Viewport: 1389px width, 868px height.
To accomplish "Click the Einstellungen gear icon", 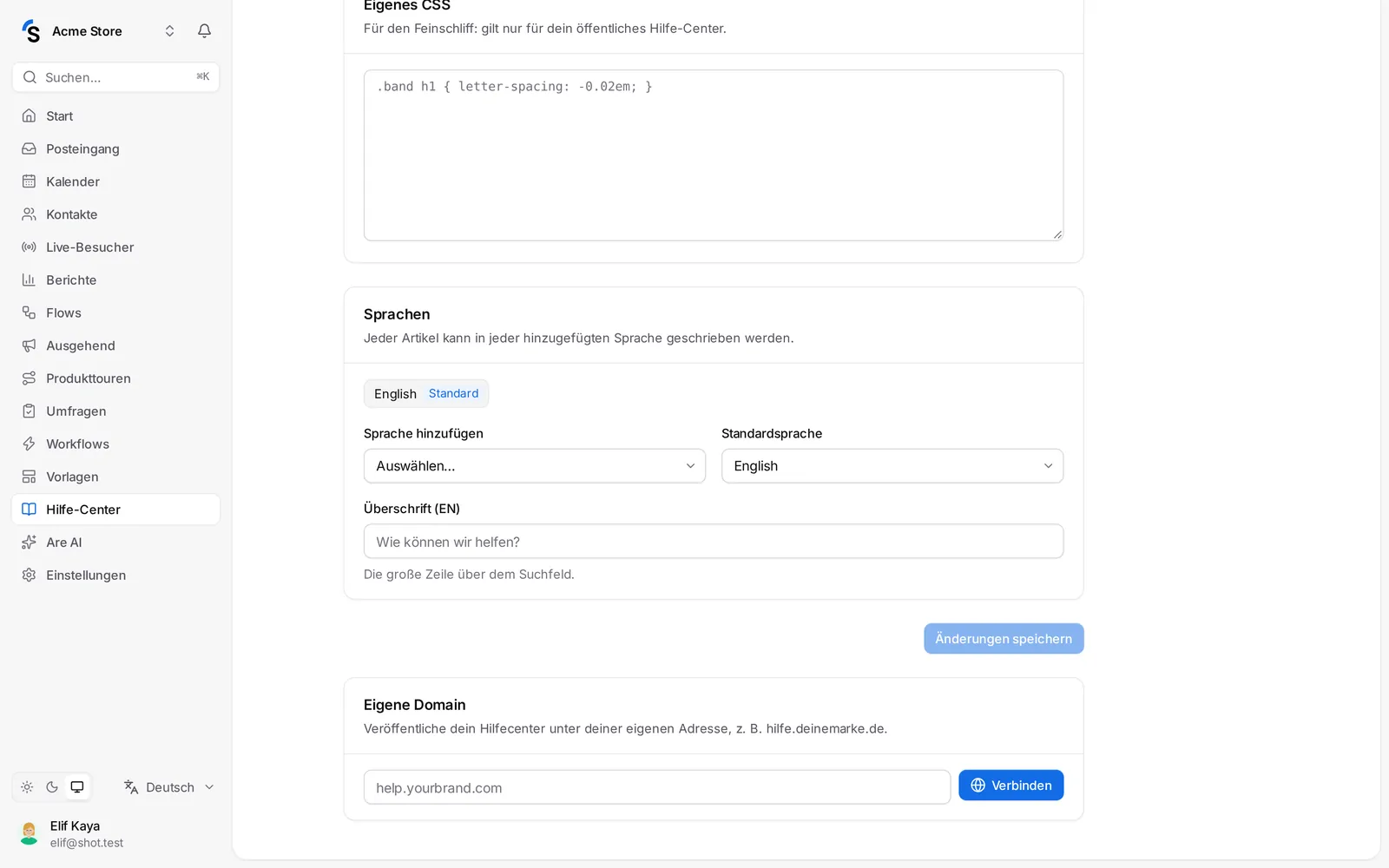I will (29, 575).
